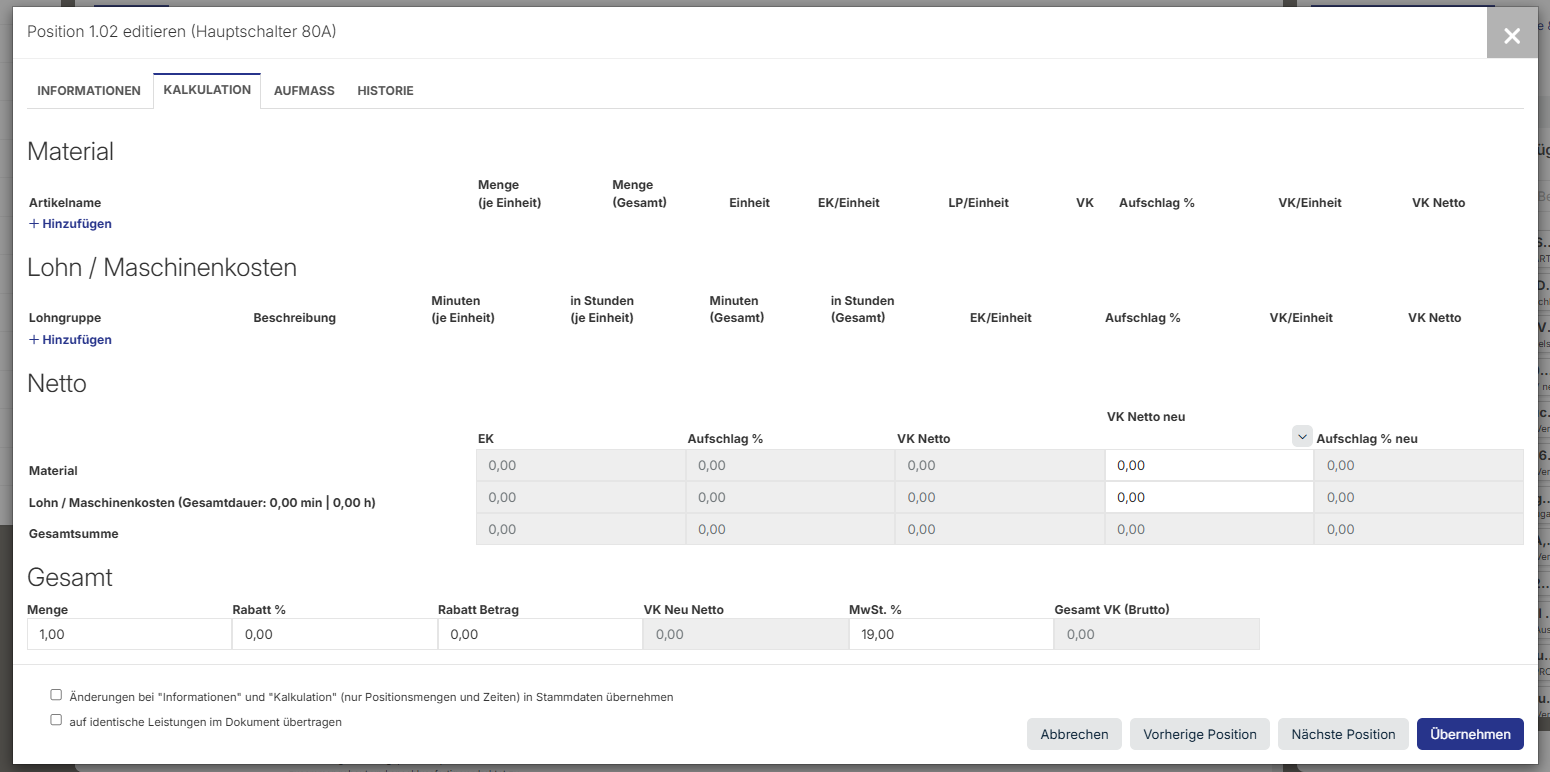Expand the VK Netto neu chevron dropdown
Image resolution: width=1550 pixels, height=772 pixels.
tap(1301, 437)
